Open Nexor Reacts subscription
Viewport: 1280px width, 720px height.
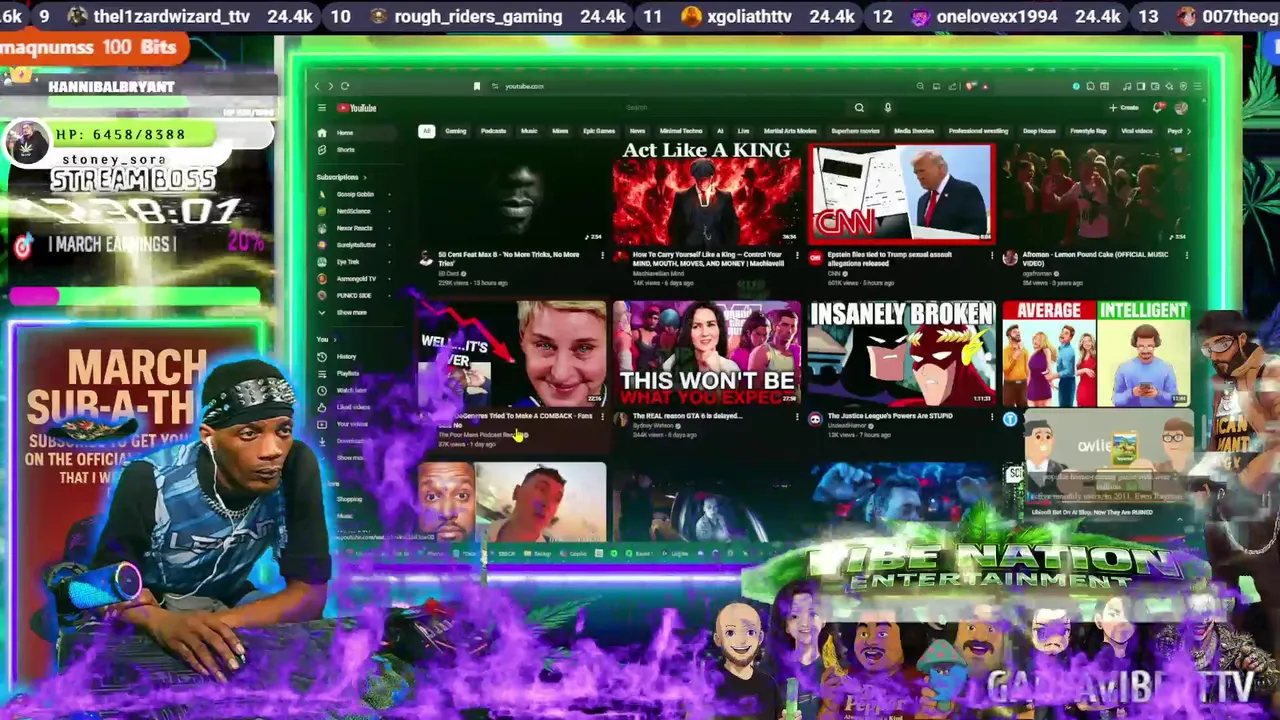click(354, 228)
